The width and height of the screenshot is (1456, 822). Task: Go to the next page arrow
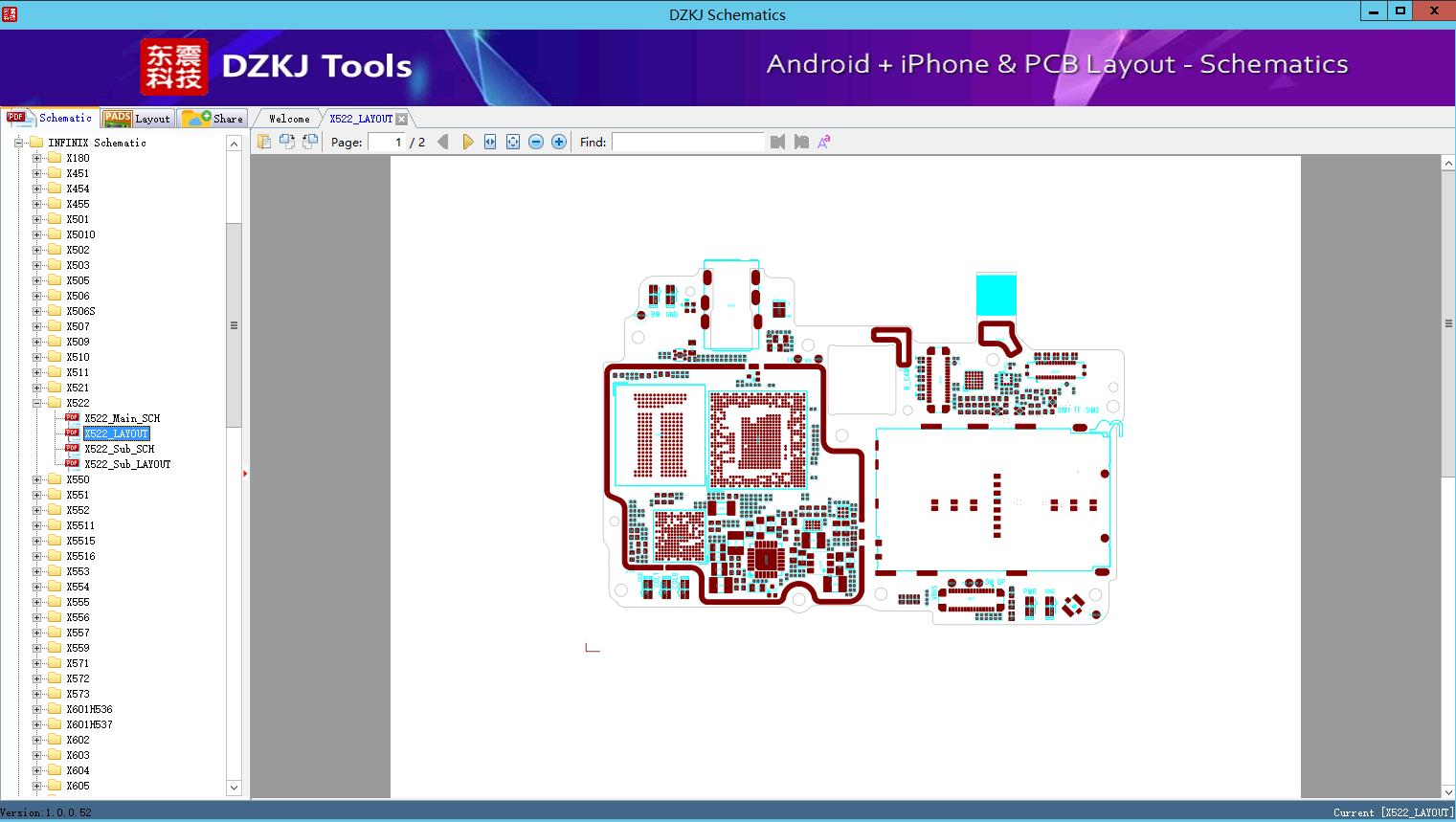click(467, 142)
